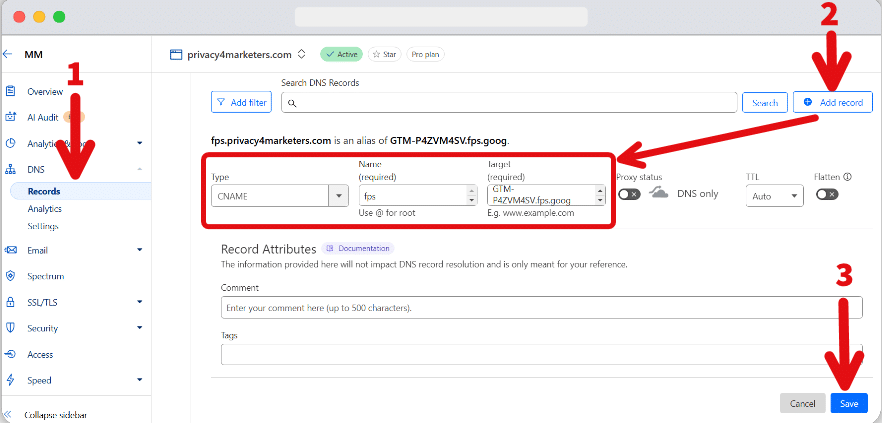This screenshot has width=882, height=423.
Task: Click the E.g. www.example.com hint text
Action: click(x=530, y=214)
